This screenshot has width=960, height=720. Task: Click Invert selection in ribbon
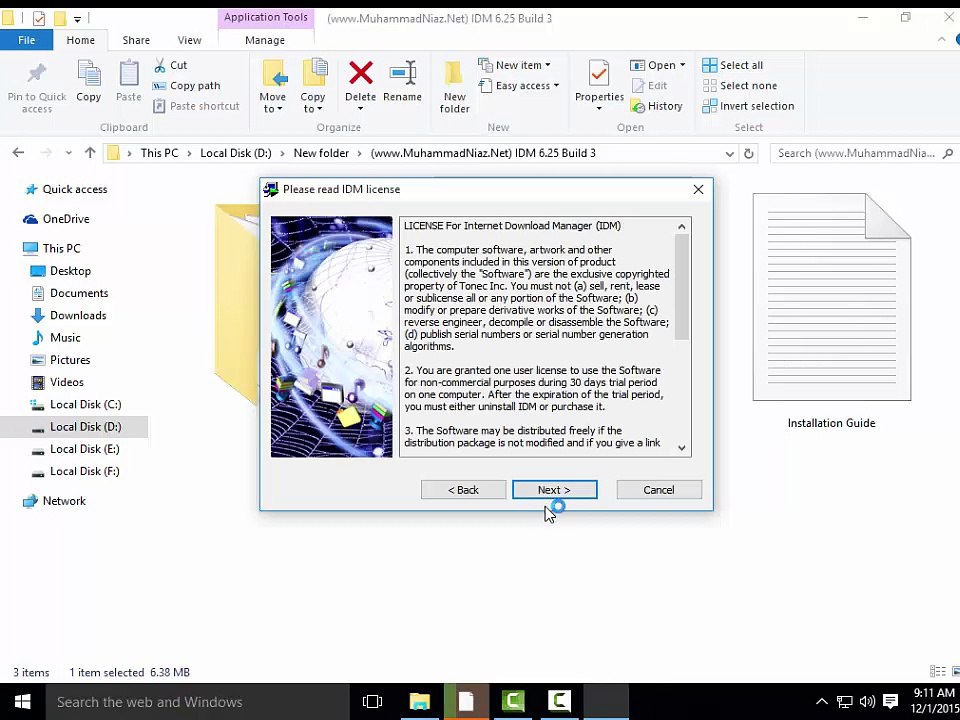tap(748, 106)
